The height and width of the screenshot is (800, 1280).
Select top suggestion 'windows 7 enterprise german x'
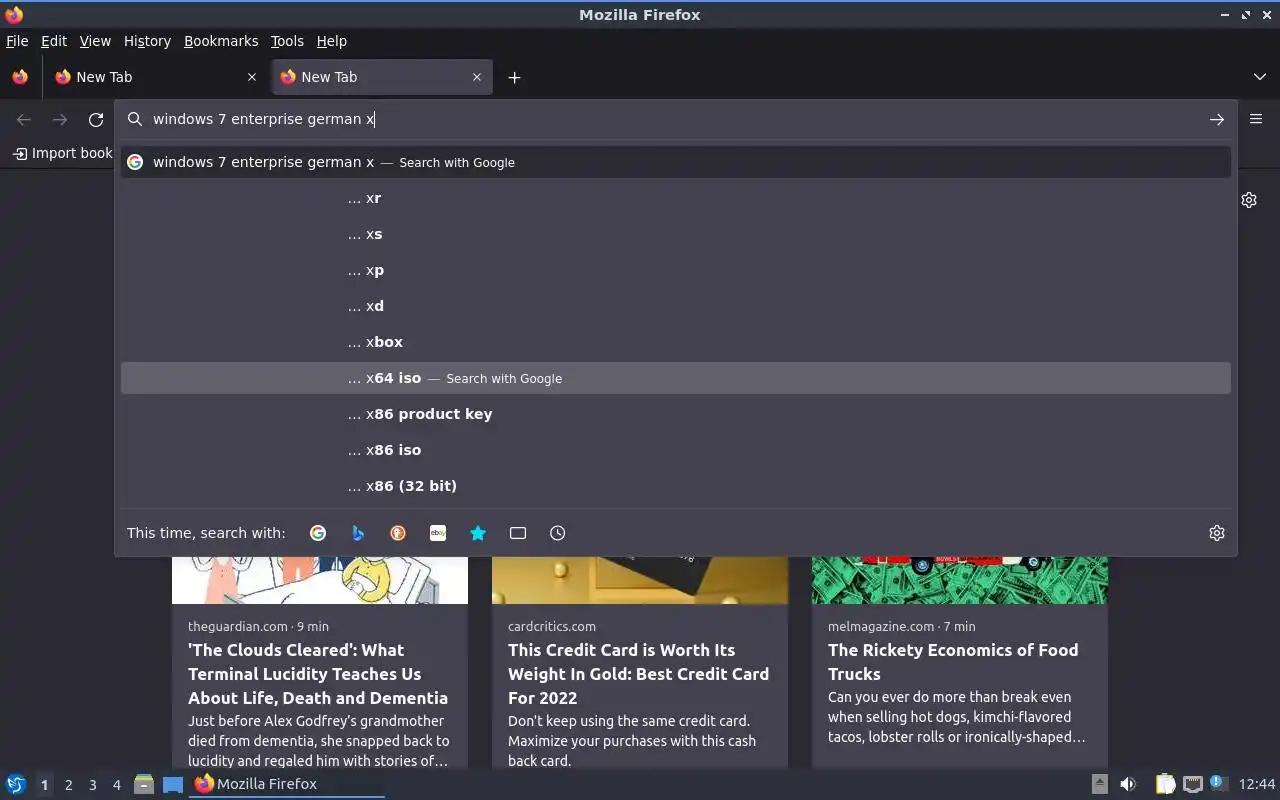pos(676,162)
